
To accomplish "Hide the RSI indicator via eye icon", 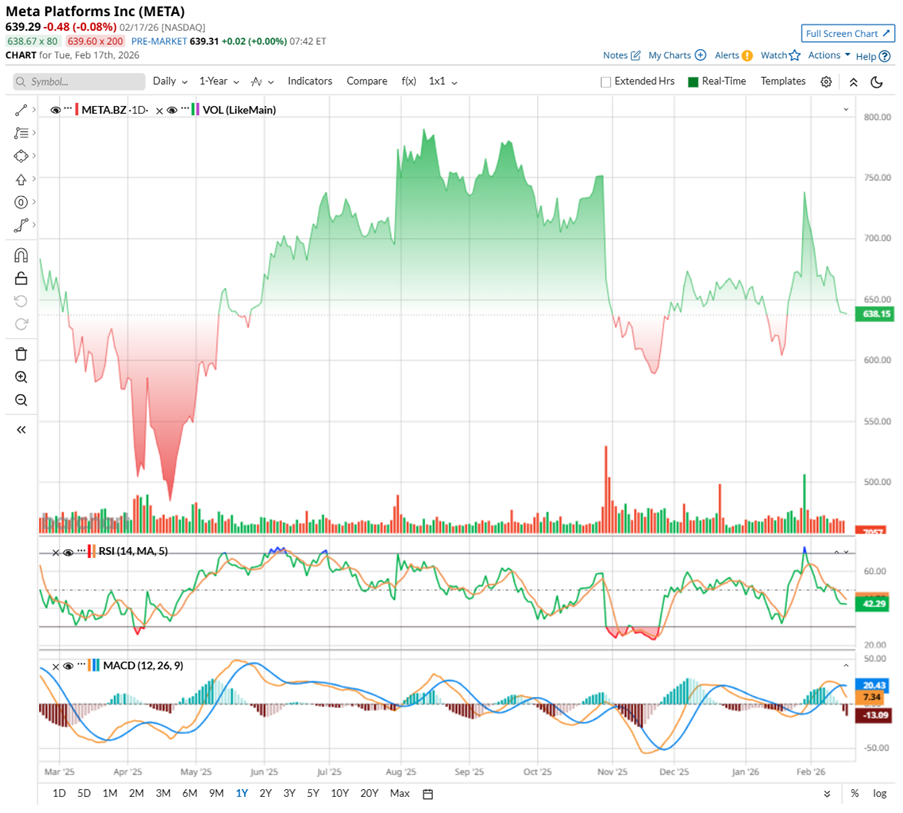I will point(68,552).
